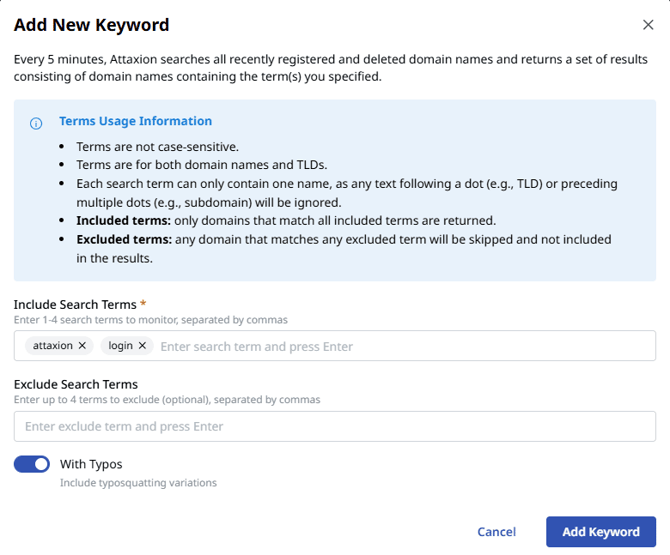Click the Terms Usage Information heading

point(135,121)
